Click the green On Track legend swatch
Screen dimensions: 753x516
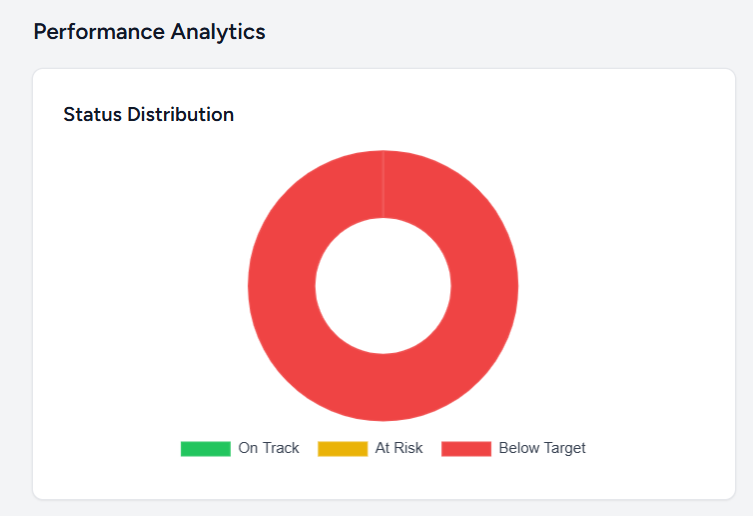click(205, 448)
